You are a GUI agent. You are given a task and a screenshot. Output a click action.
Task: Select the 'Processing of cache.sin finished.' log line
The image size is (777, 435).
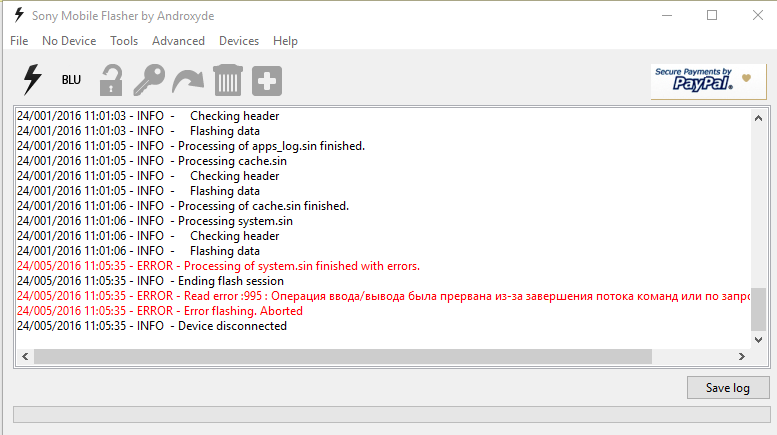coord(183,206)
